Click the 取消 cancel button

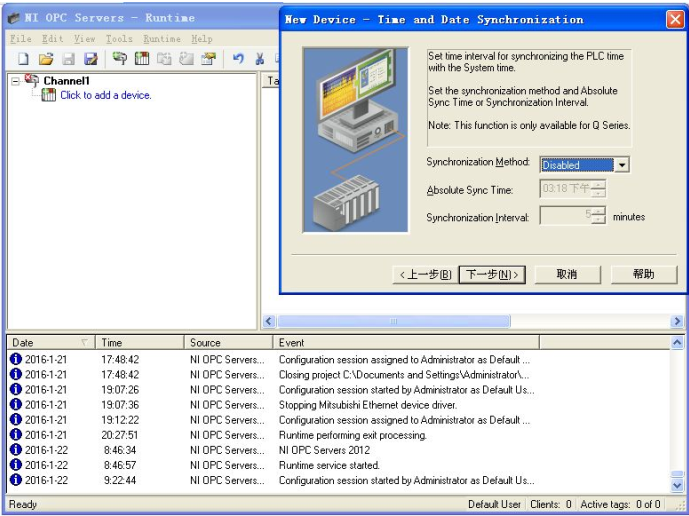tap(567, 275)
